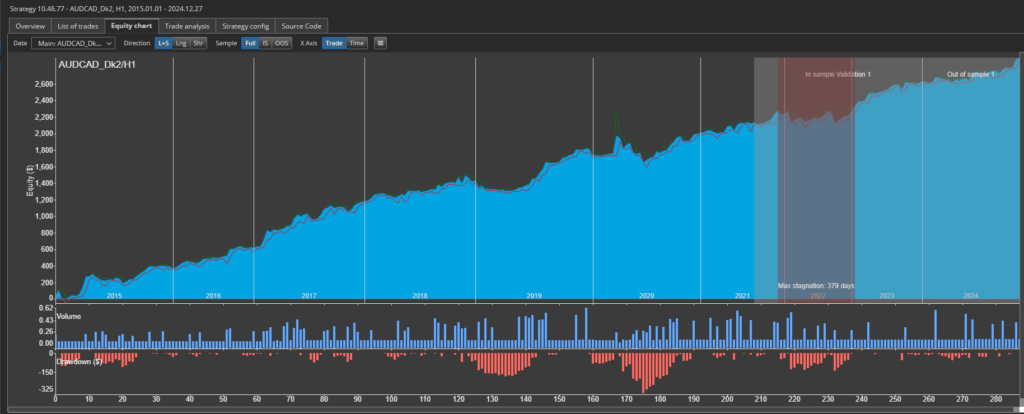Click the Volume panel label
This screenshot has width=1024, height=414.
pyautogui.click(x=68, y=315)
